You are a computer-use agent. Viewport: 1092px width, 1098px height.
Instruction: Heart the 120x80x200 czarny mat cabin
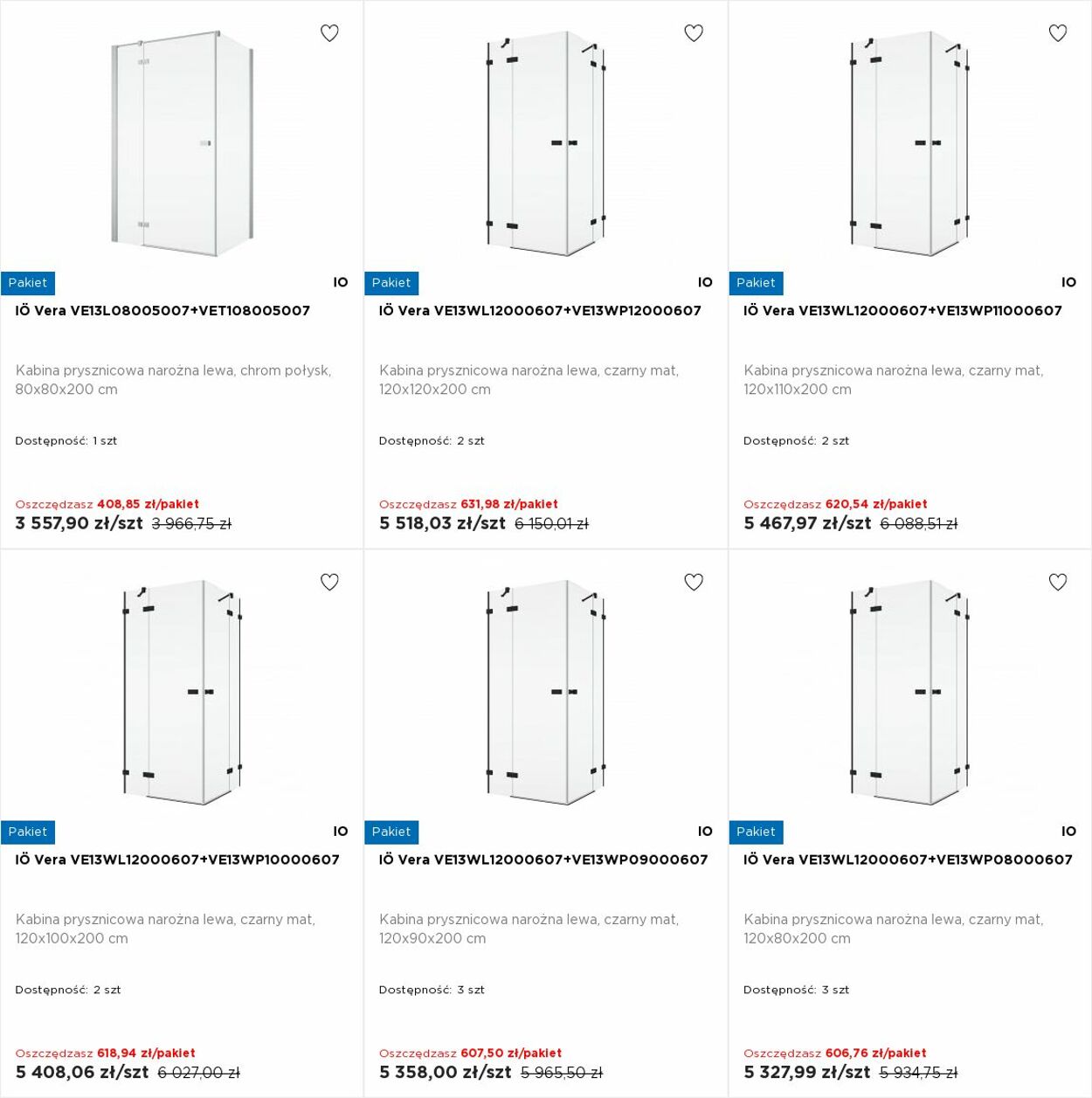[1058, 582]
